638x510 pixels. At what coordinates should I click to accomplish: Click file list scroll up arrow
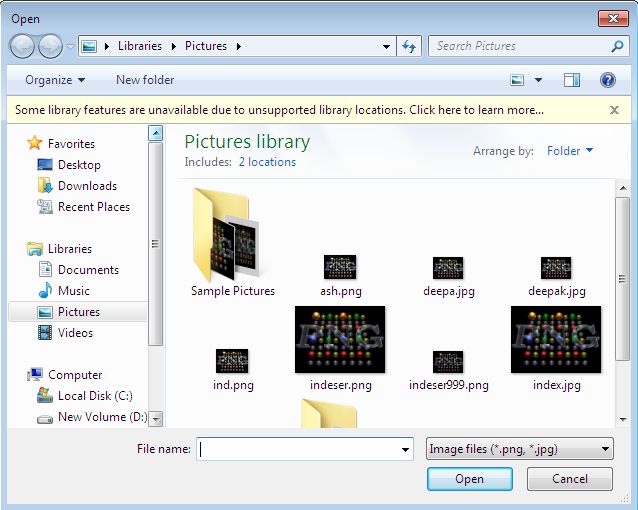pyautogui.click(x=623, y=188)
